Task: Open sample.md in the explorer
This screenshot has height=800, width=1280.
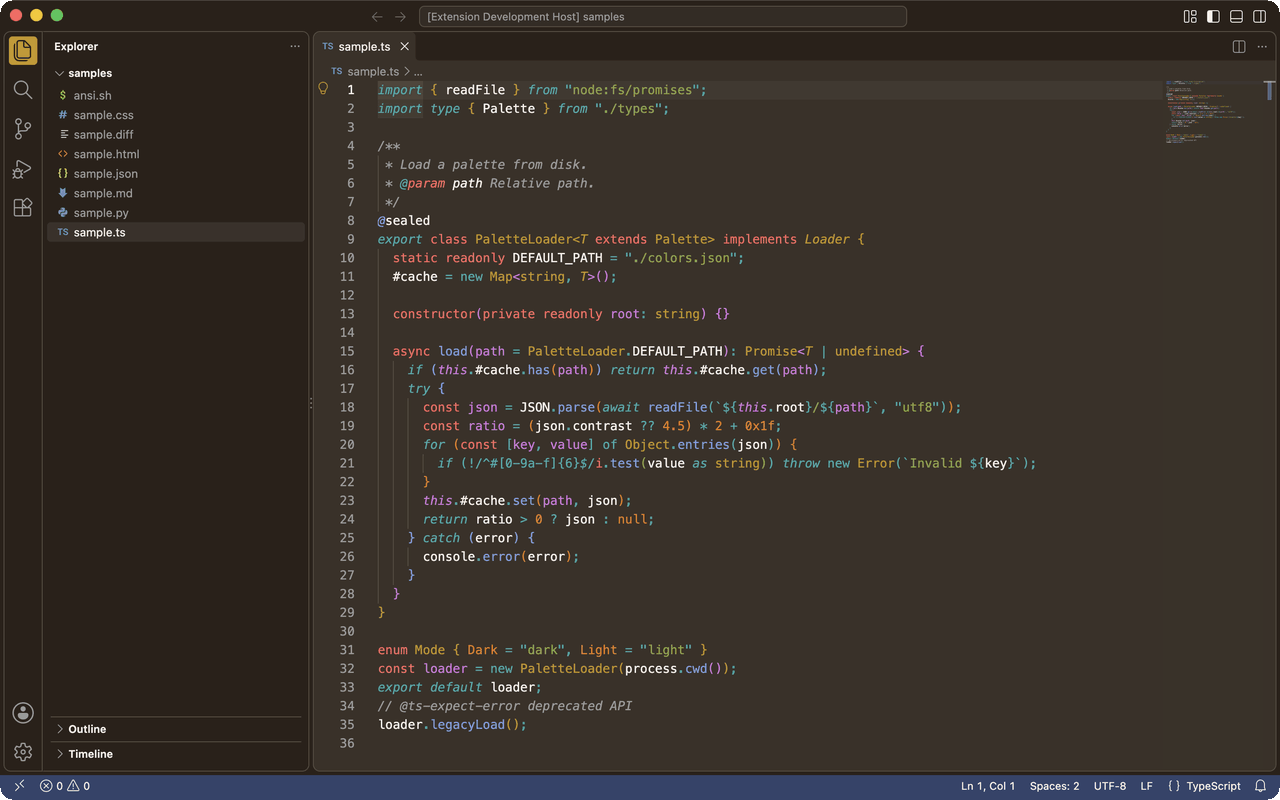Action: (176, 193)
